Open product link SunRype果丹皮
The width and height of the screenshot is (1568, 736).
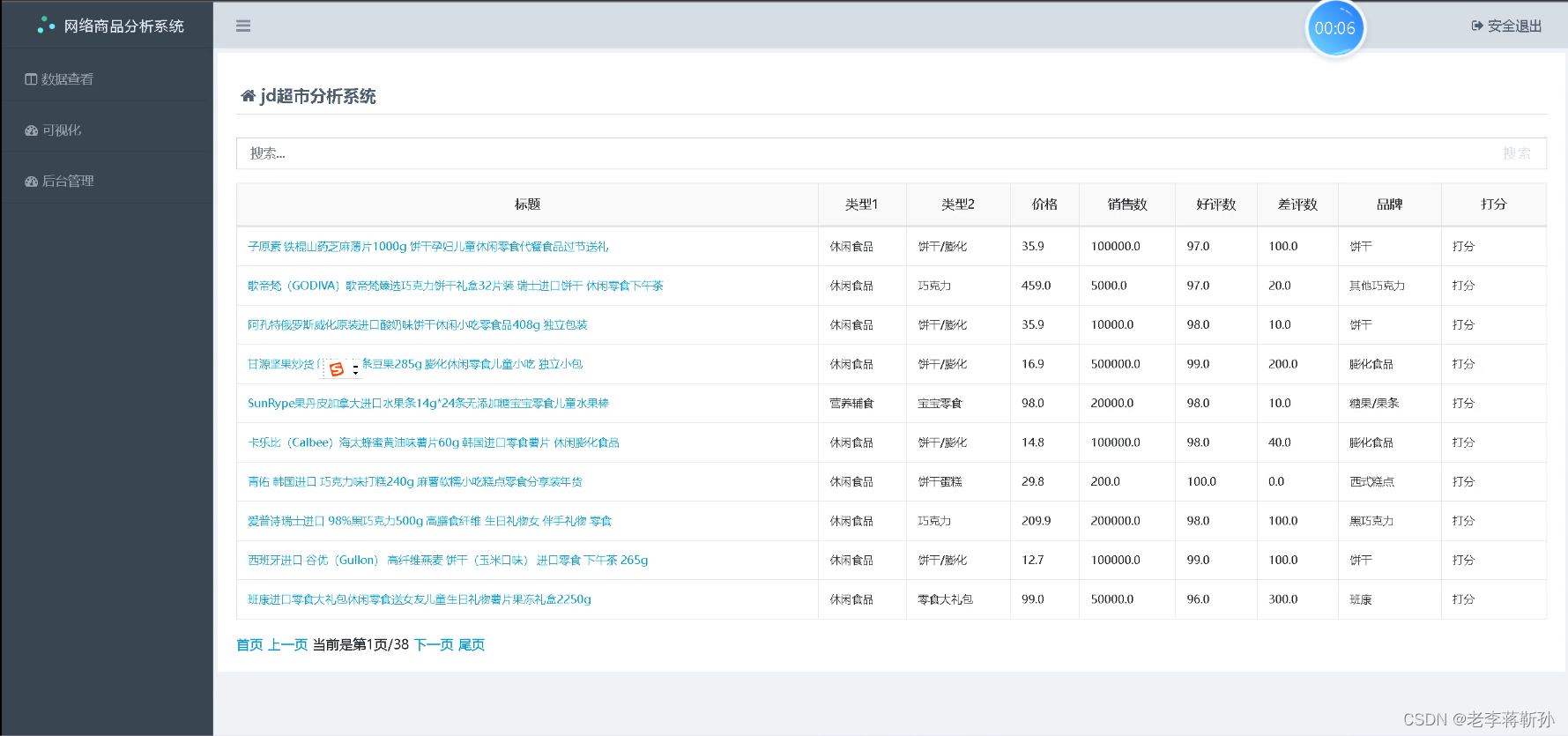(427, 404)
